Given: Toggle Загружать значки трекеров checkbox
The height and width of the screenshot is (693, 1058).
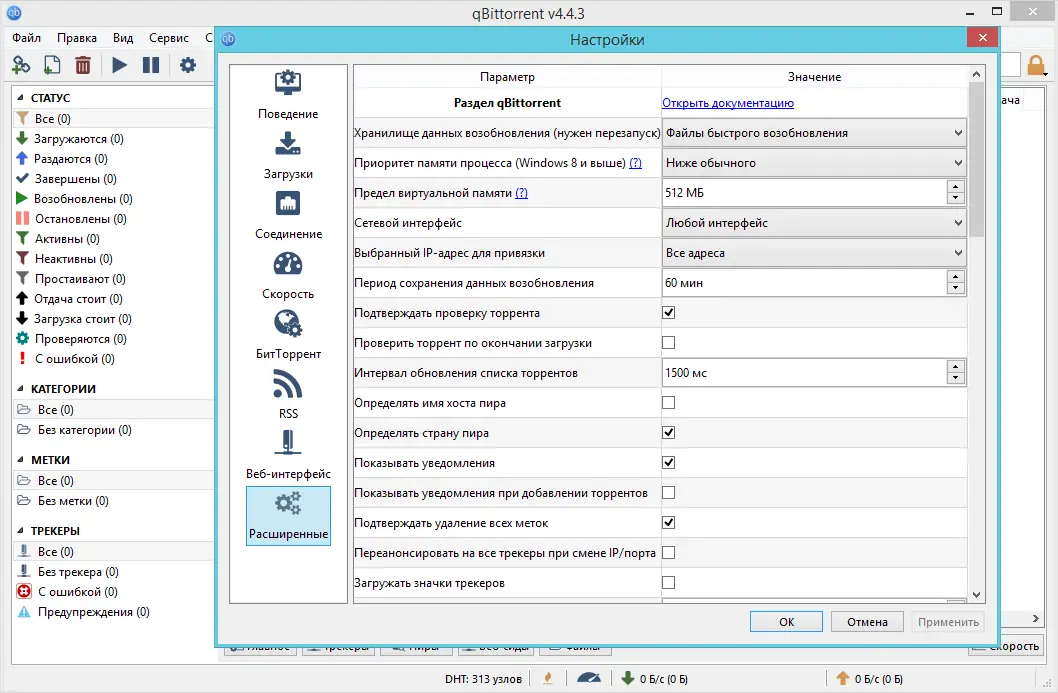Looking at the screenshot, I should coord(668,582).
